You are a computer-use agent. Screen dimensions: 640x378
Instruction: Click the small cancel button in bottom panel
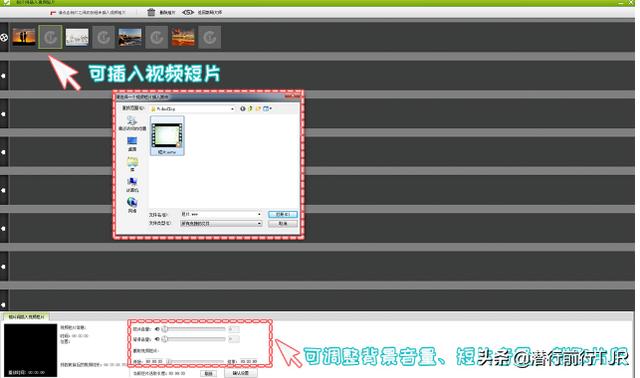click(x=208, y=374)
